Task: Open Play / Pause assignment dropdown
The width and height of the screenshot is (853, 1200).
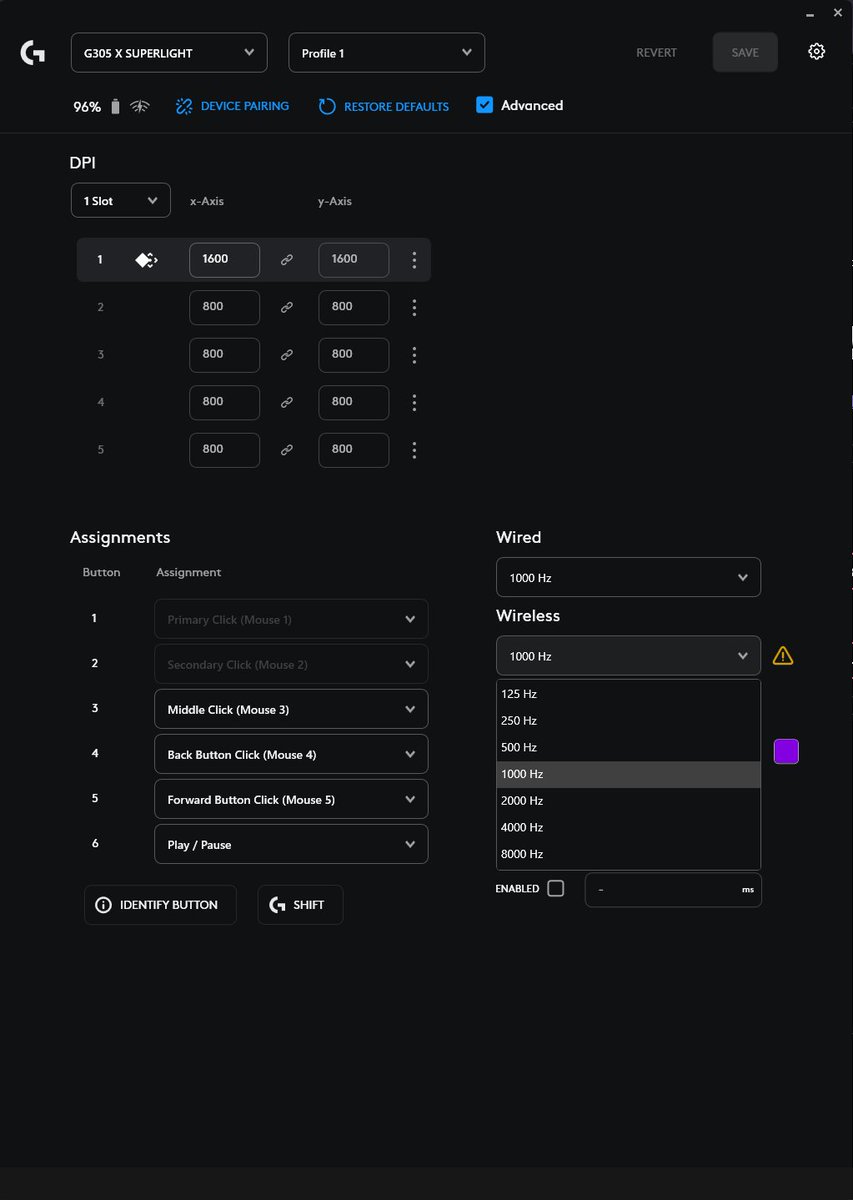Action: coord(291,844)
